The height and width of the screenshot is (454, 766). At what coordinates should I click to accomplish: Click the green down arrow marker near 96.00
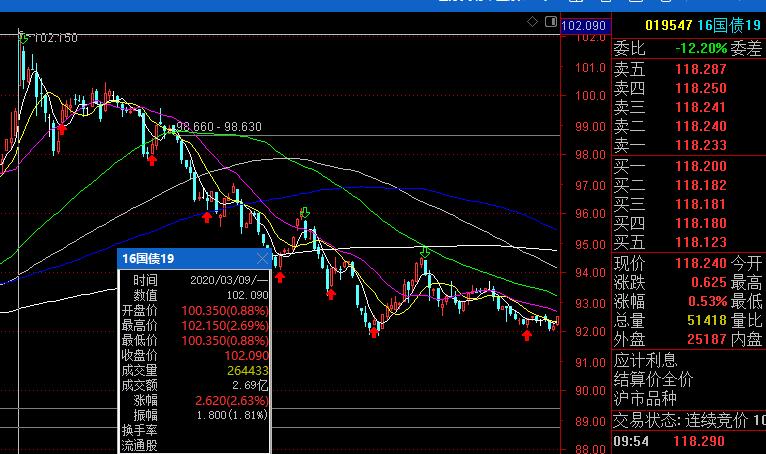click(305, 213)
